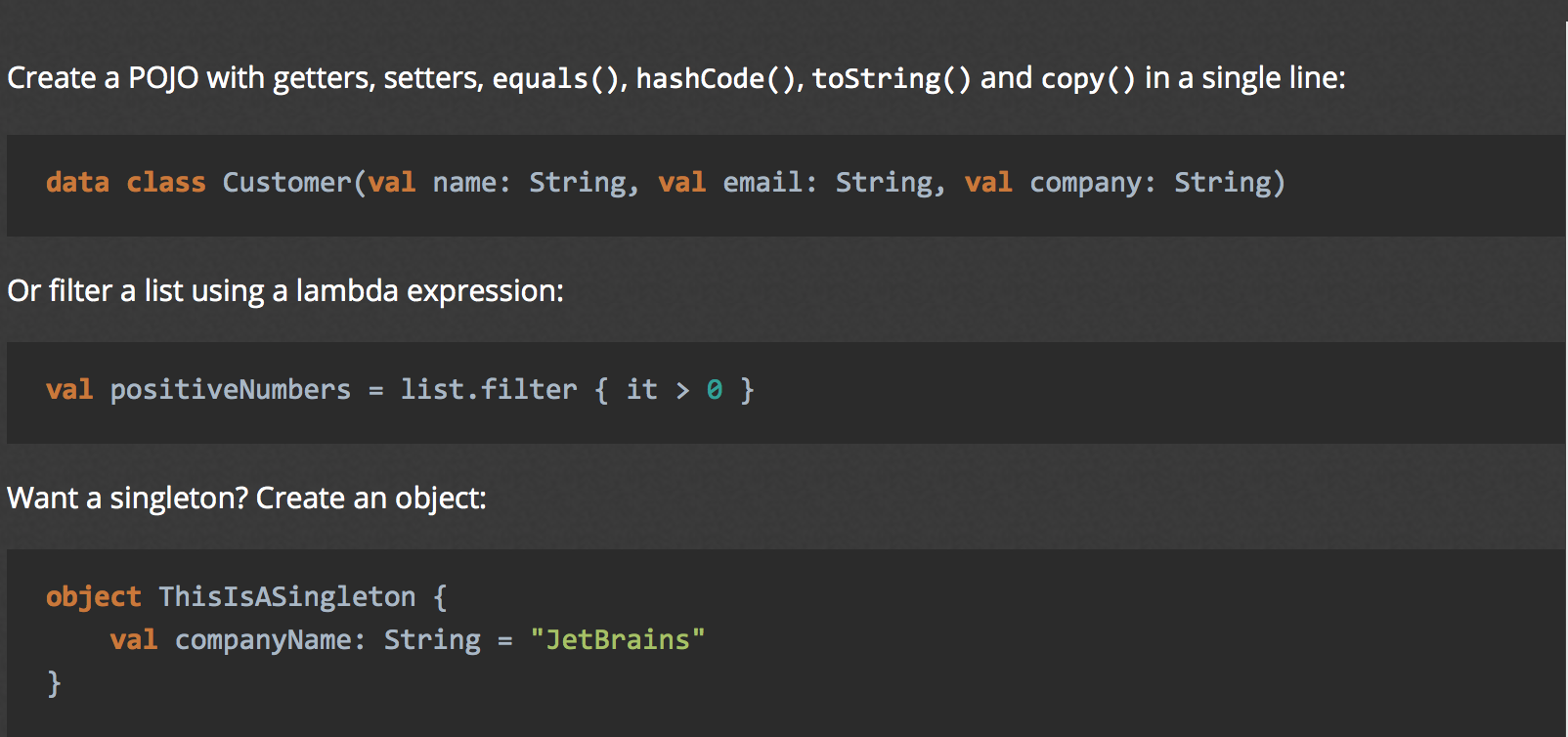Click the closing brace of the singleton object
Image resolution: width=1568 pixels, height=737 pixels.
coord(54,682)
